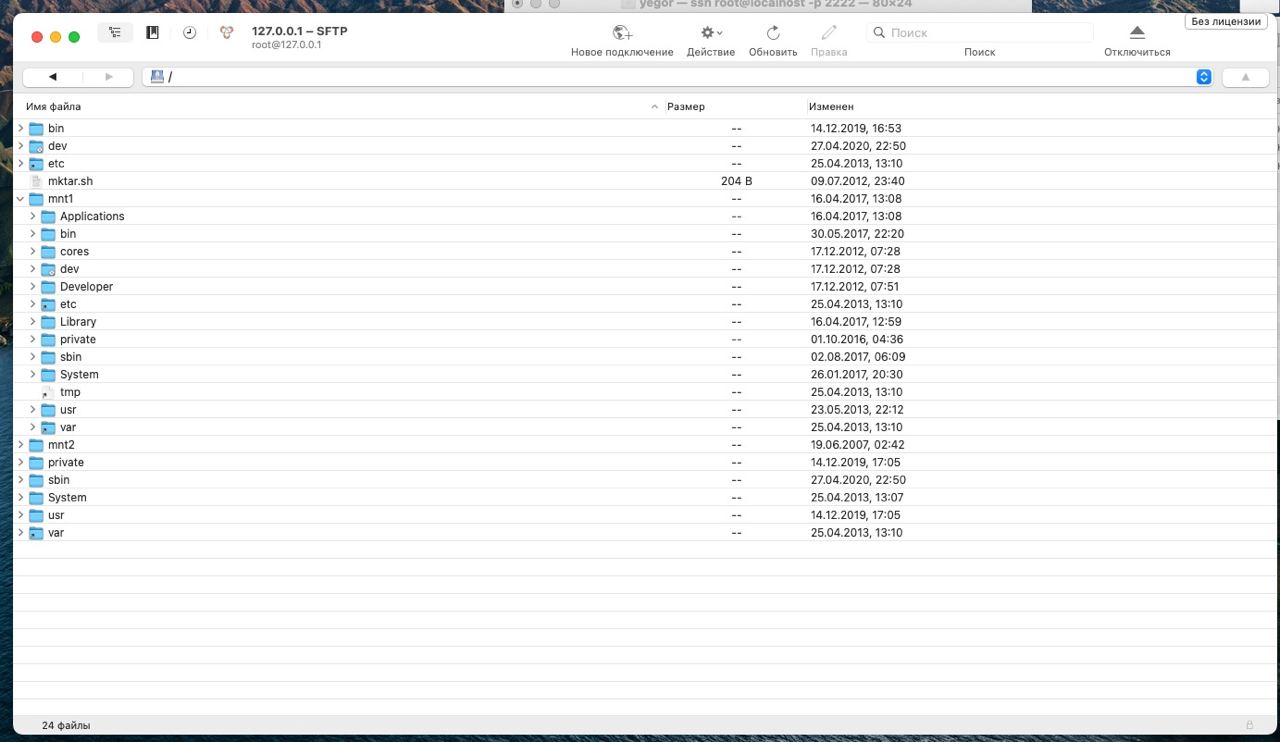Click the background Terminal window title bar

click(768, 5)
